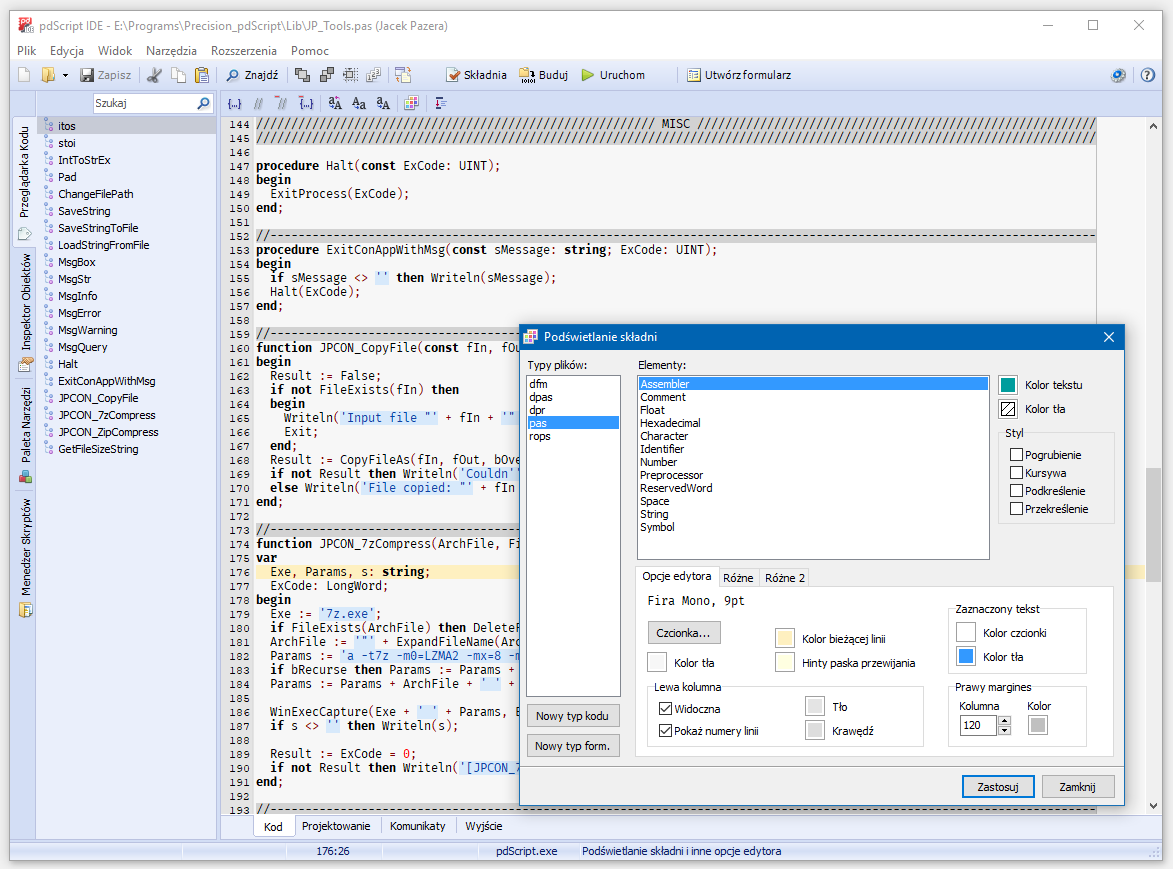Cut selection with the scissors icon
This screenshot has width=1173, height=869.
coord(156,74)
